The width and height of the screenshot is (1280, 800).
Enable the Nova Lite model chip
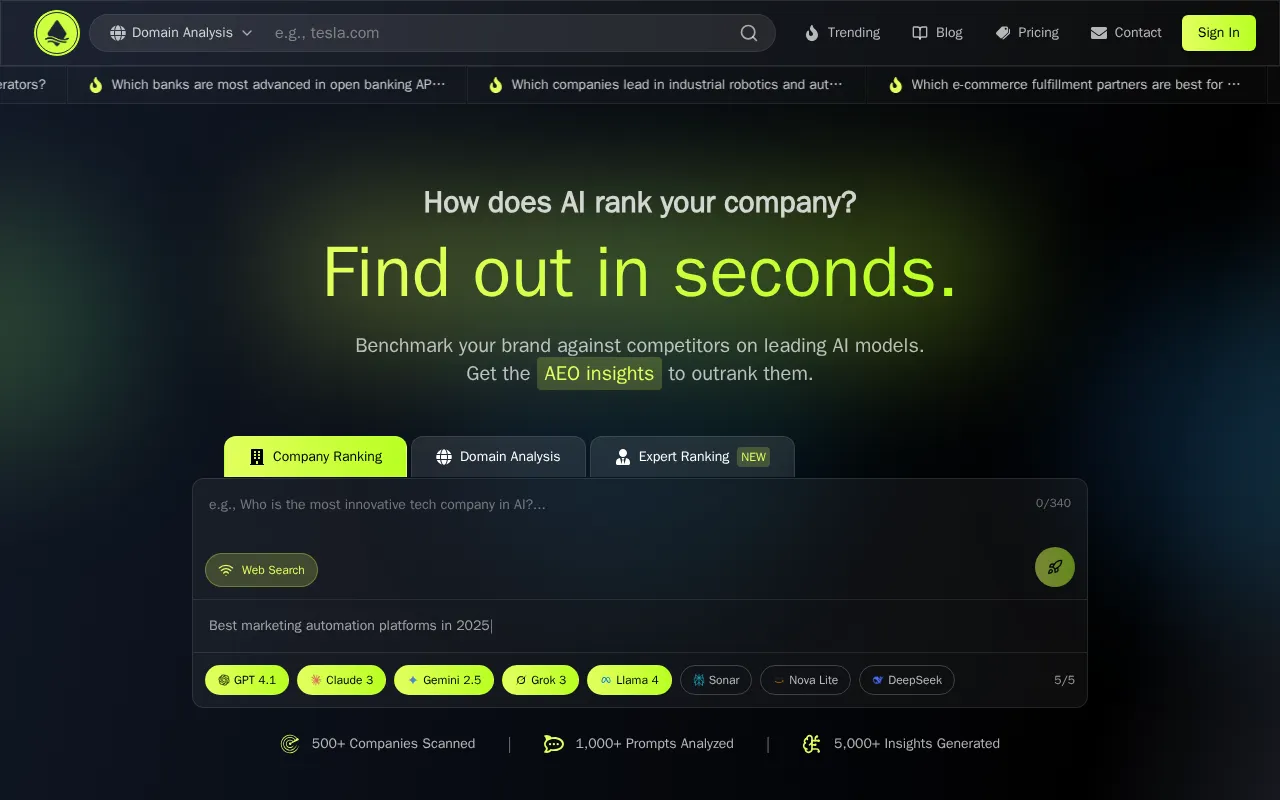(805, 680)
